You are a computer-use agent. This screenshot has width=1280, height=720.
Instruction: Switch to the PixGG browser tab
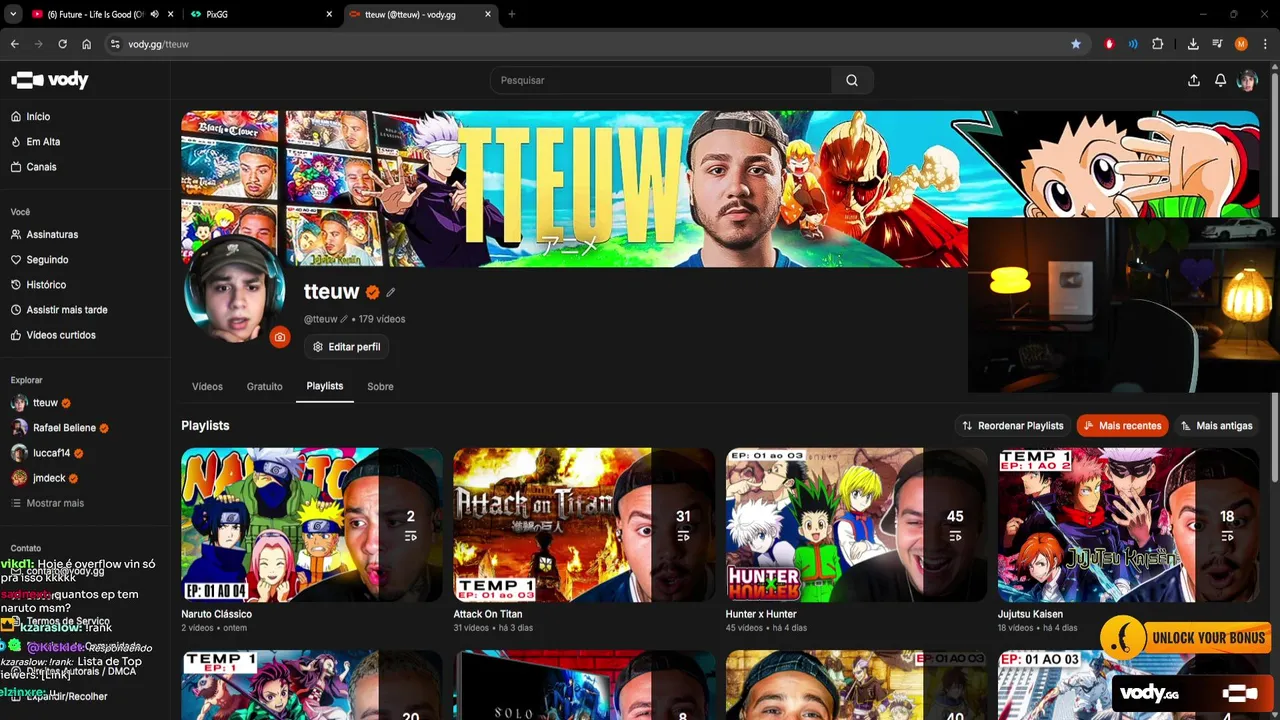260,14
